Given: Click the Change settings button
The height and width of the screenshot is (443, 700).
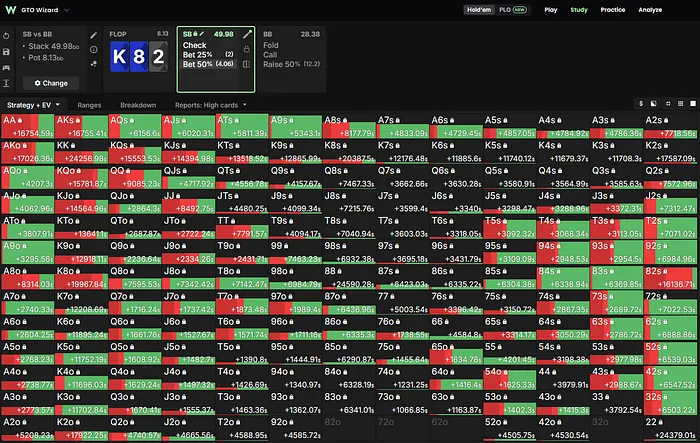Looking at the screenshot, I should (51, 83).
